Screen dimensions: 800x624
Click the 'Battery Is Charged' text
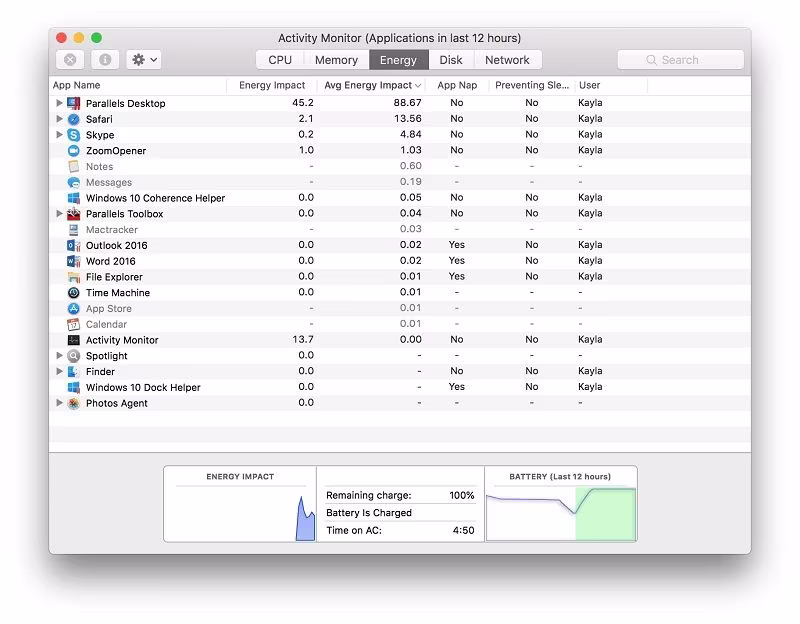point(368,513)
